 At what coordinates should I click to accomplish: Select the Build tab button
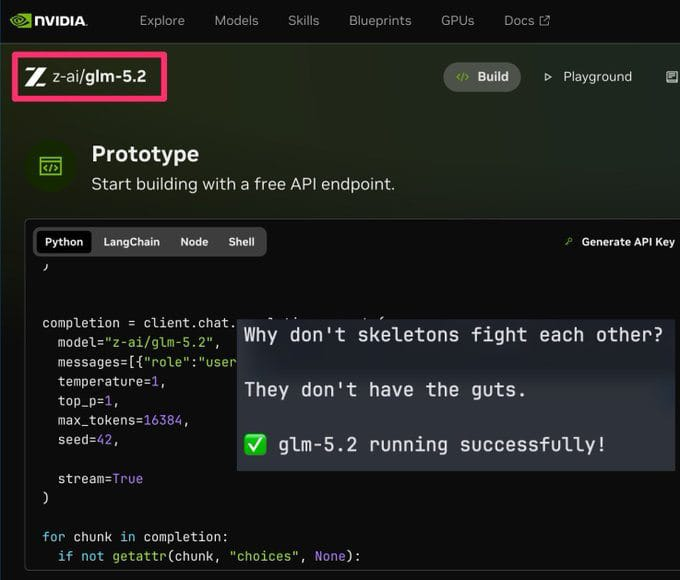(x=482, y=77)
